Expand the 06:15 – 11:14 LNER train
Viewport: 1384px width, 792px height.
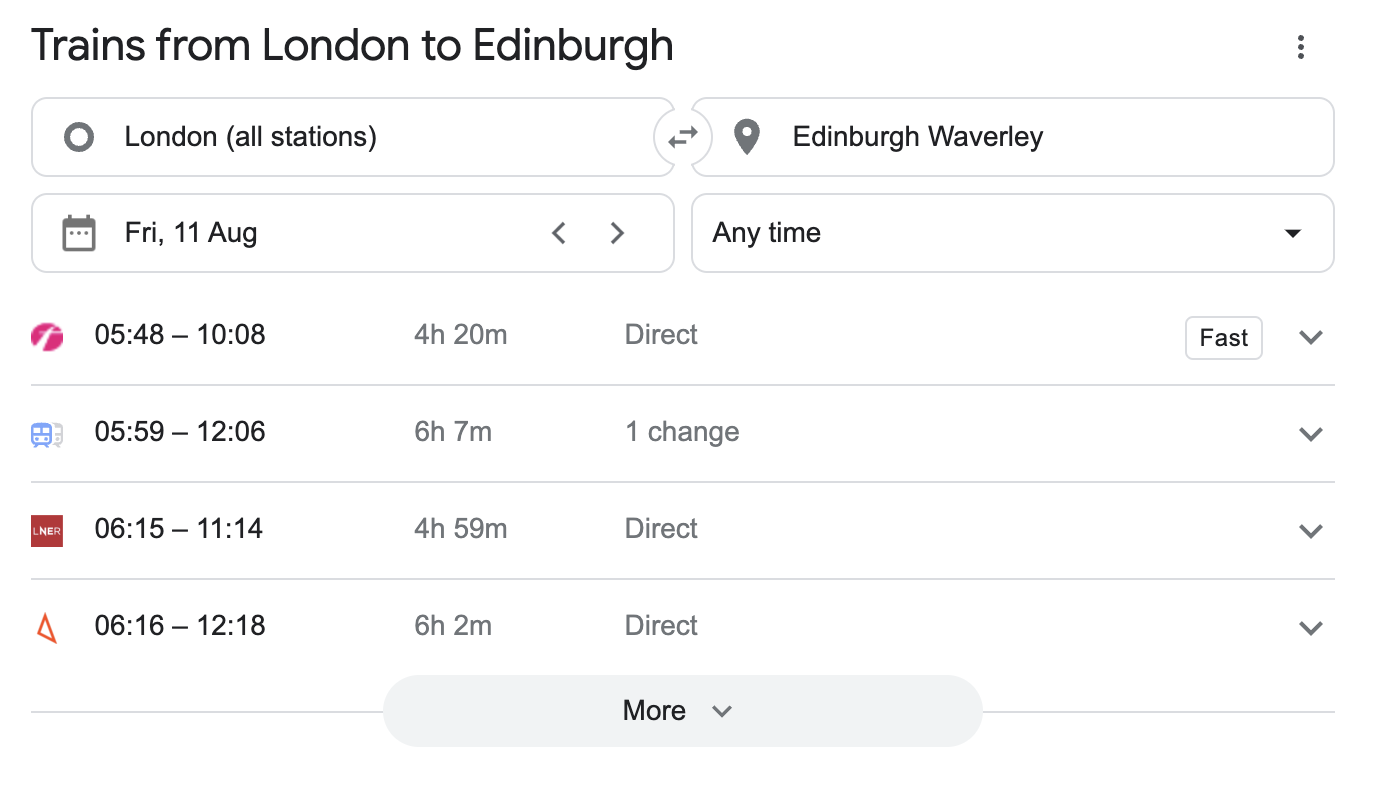[1310, 531]
